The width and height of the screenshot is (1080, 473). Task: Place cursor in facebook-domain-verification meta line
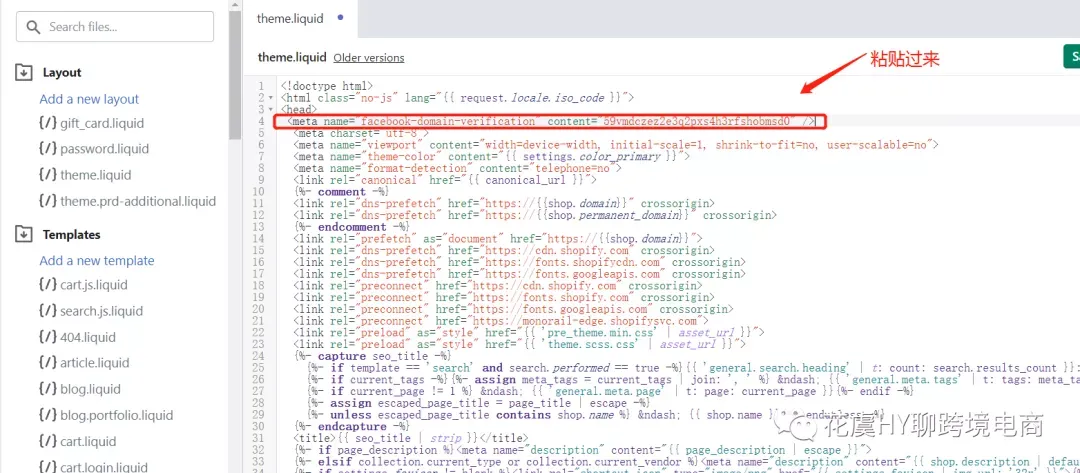(x=551, y=121)
